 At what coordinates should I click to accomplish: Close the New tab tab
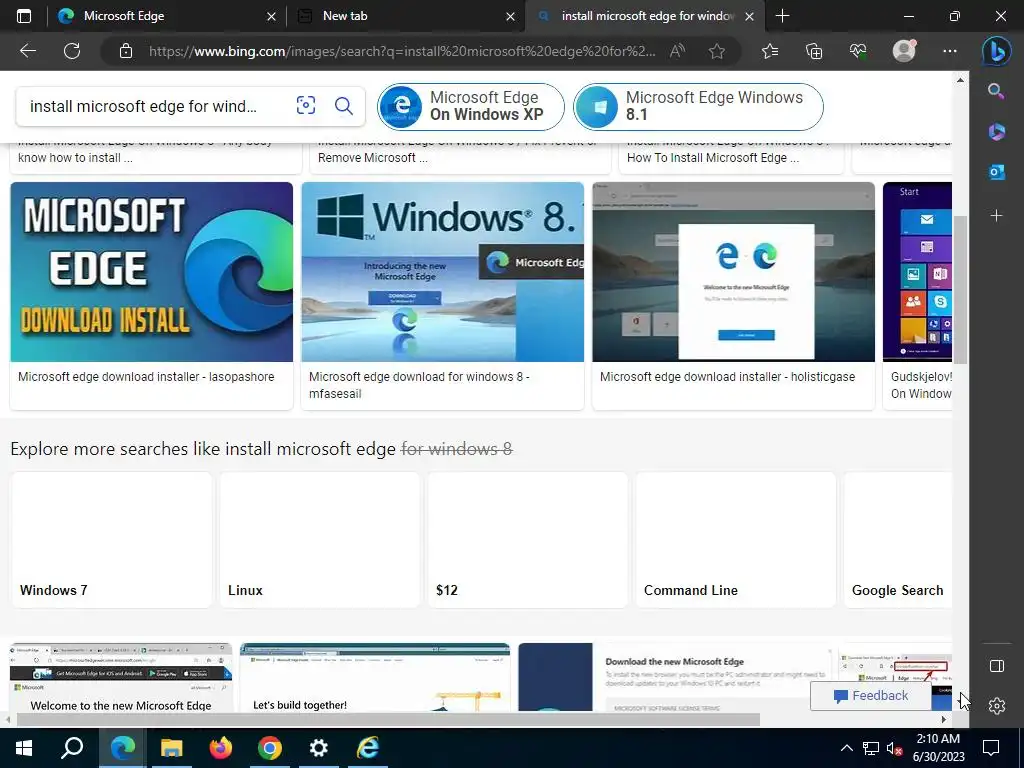pos(511,16)
